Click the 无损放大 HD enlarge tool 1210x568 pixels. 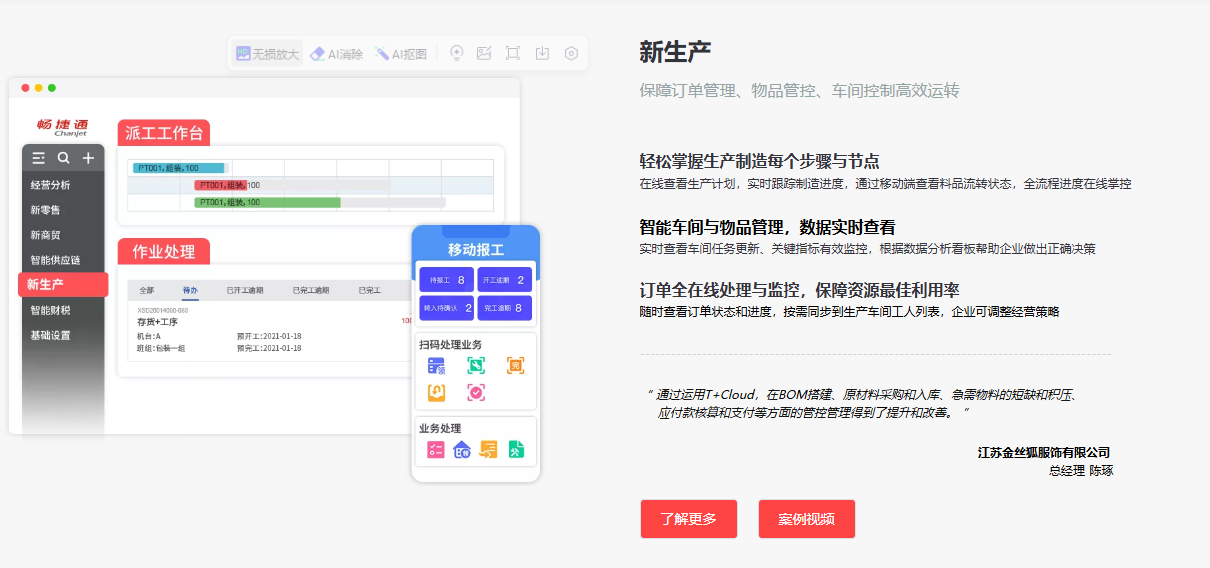[x=267, y=54]
